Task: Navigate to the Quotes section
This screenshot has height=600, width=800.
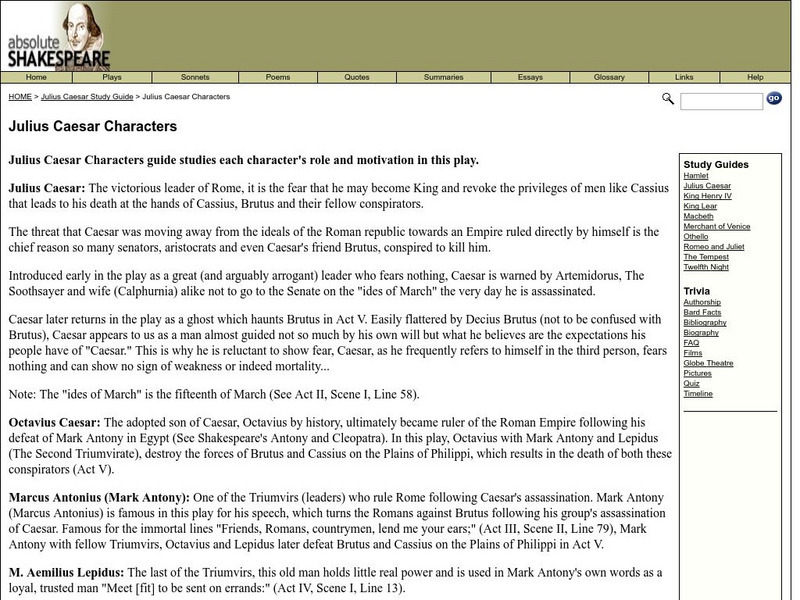Action: coord(357,75)
